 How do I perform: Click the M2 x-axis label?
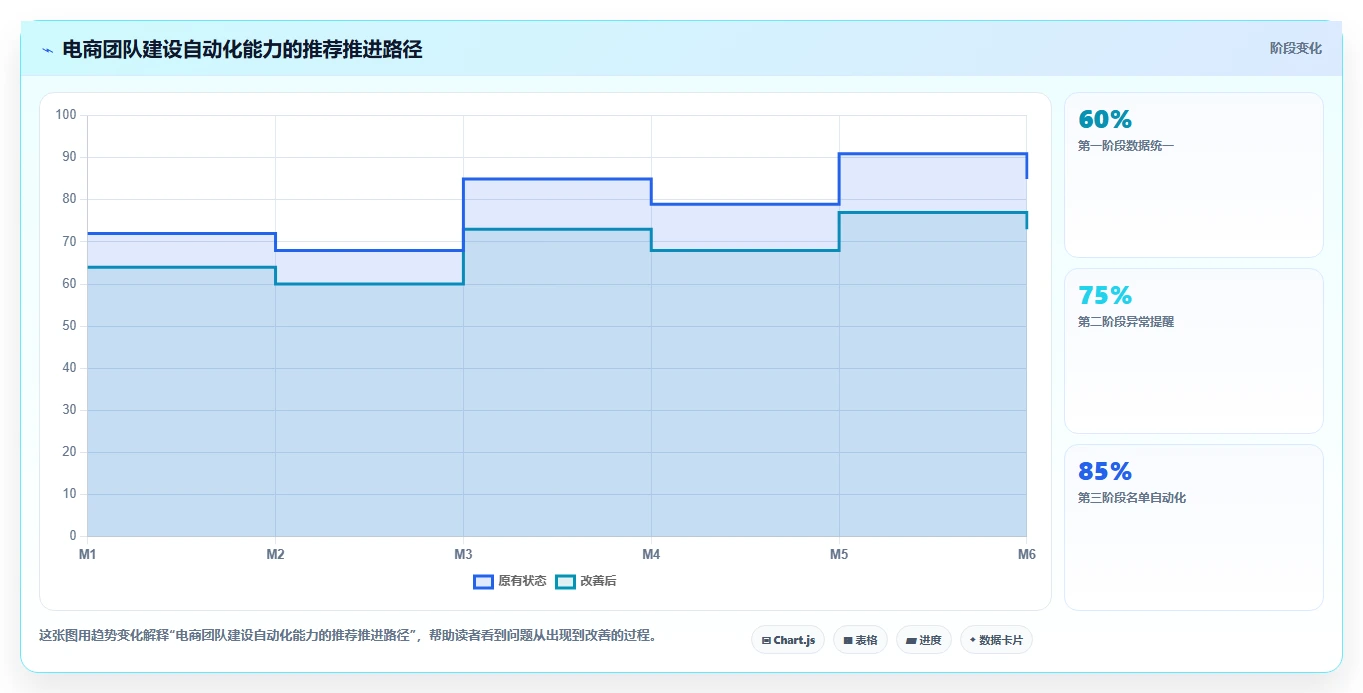pos(275,554)
